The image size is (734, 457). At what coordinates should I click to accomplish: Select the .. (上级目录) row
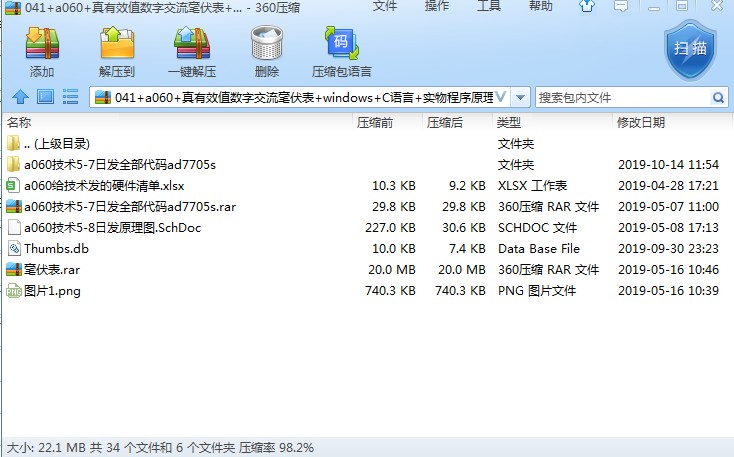click(367, 143)
